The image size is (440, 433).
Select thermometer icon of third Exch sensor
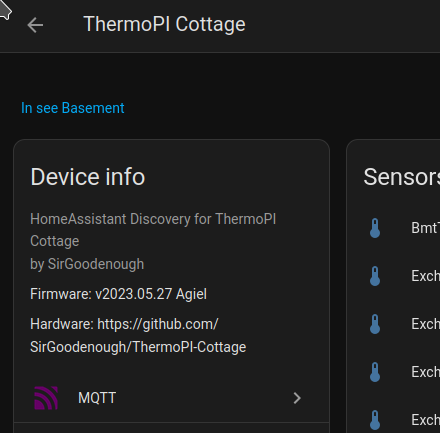coord(375,372)
